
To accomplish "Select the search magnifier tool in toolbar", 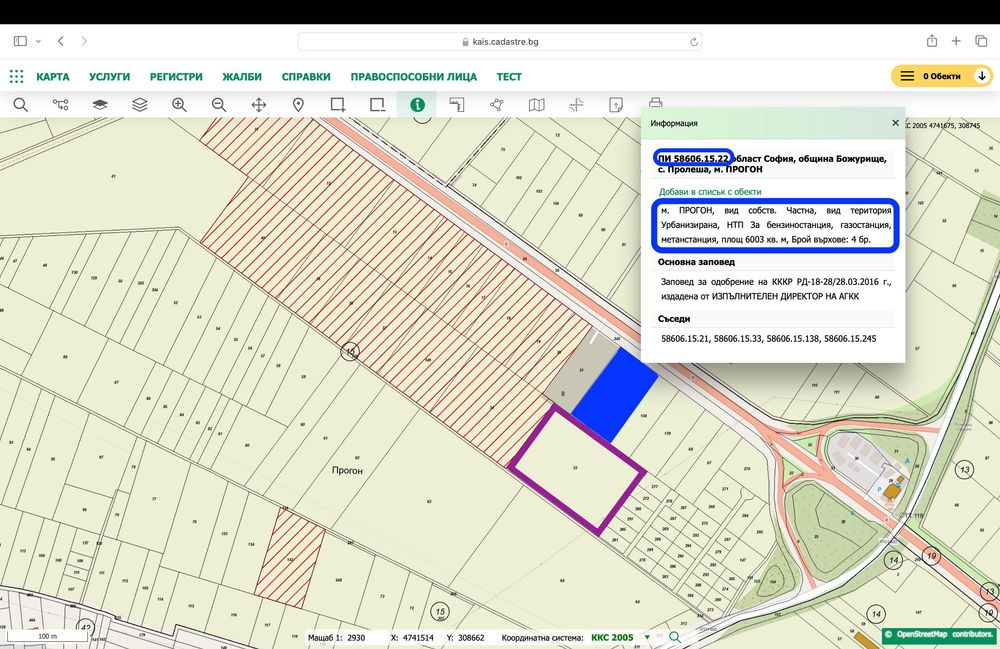I will coord(20,104).
